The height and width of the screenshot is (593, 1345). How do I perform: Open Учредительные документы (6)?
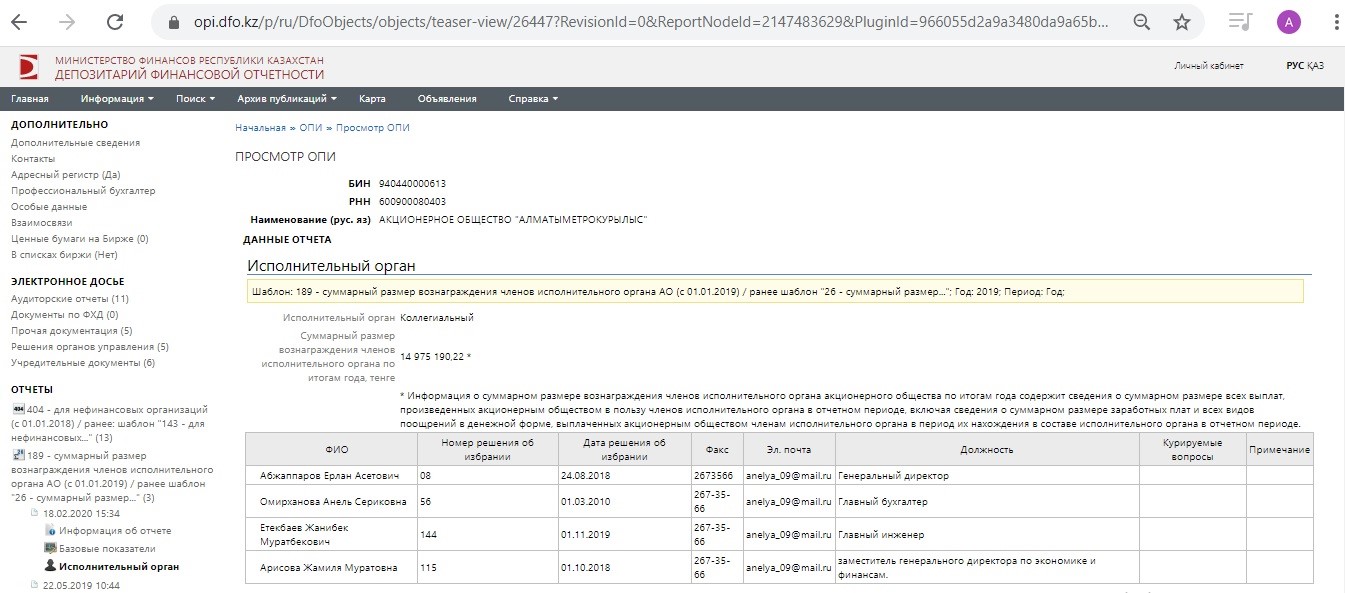click(x=83, y=363)
